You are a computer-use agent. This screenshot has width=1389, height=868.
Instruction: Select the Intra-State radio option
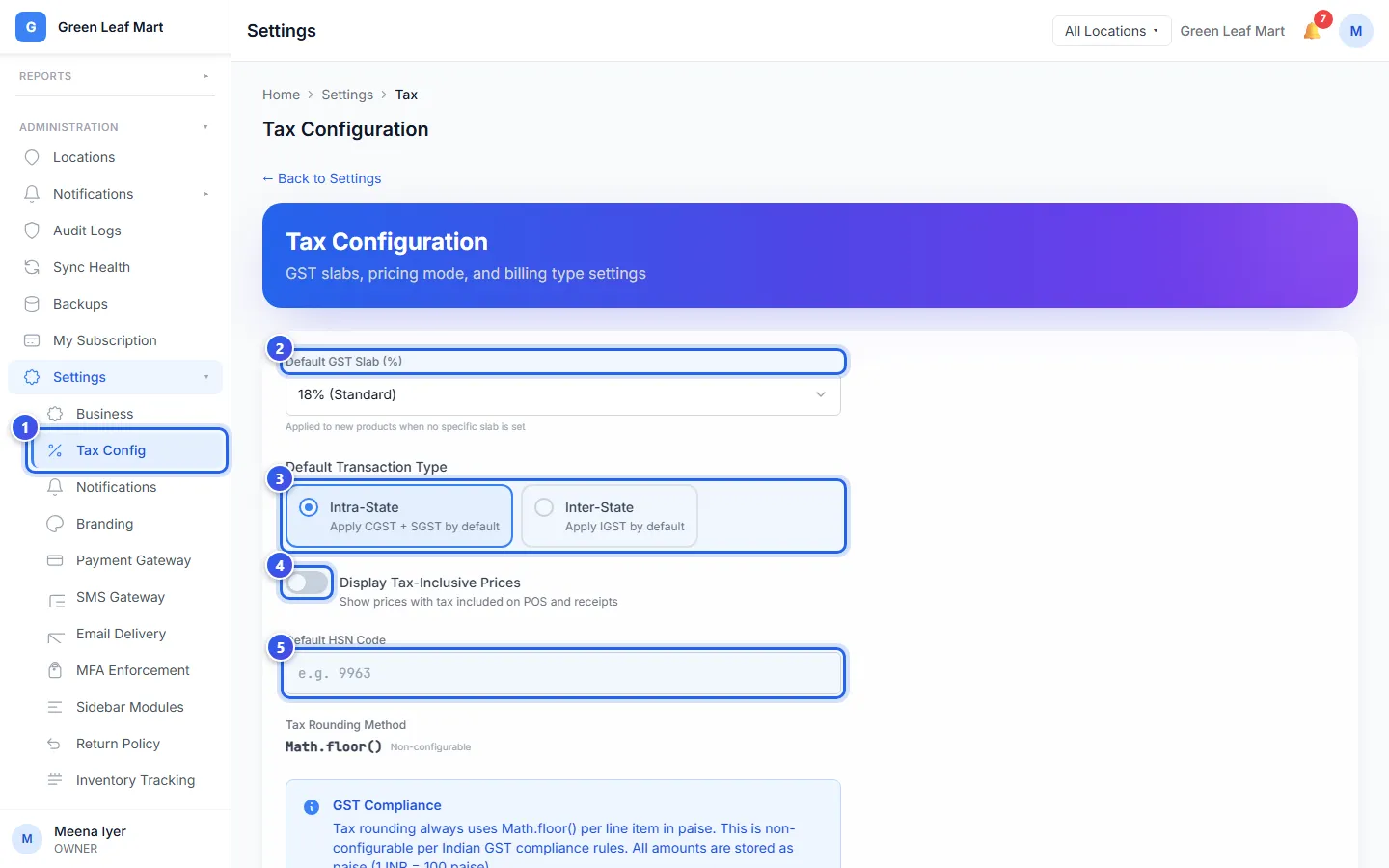[x=398, y=516]
